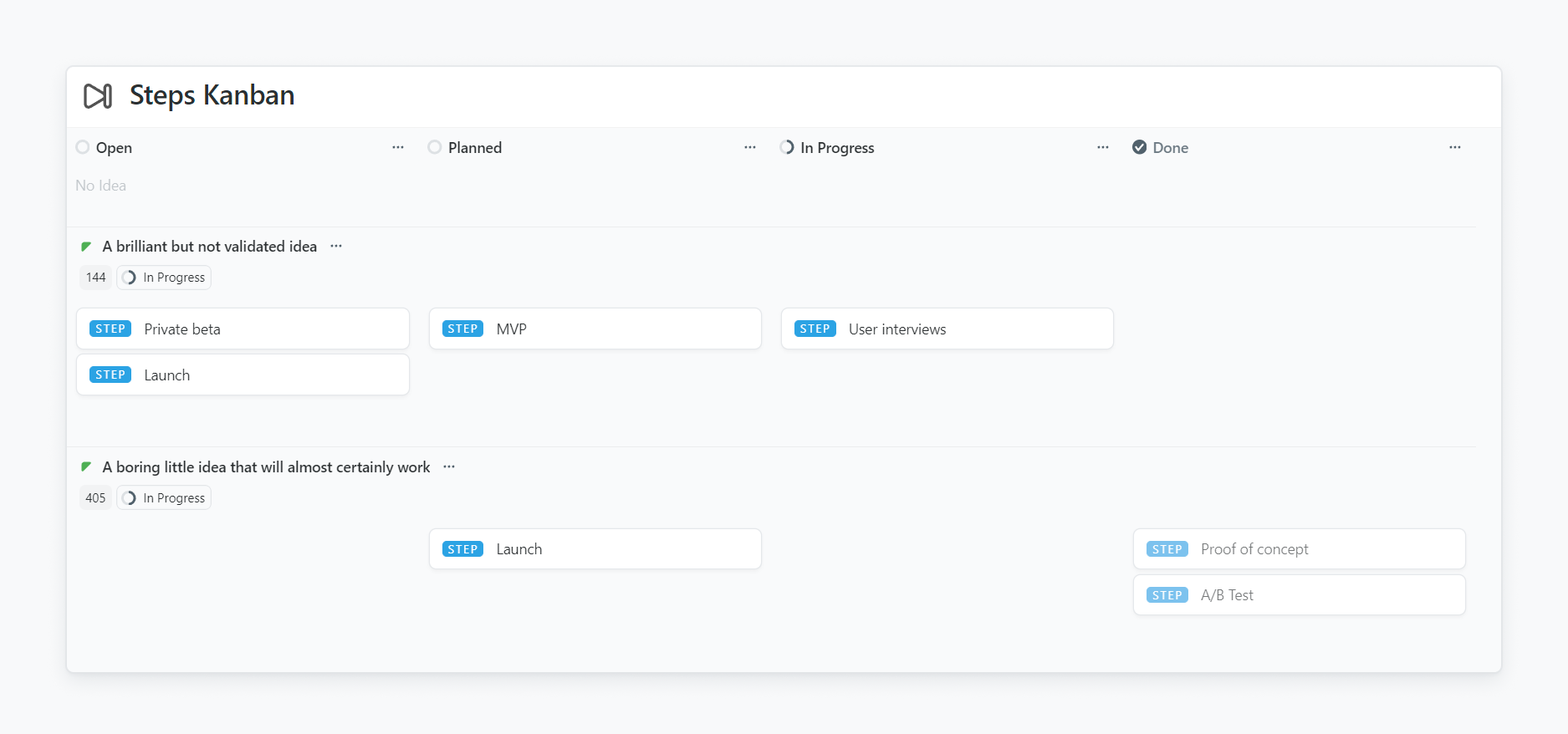Change In Progress status of brilliant idea
The width and height of the screenshot is (1568, 734).
(164, 278)
